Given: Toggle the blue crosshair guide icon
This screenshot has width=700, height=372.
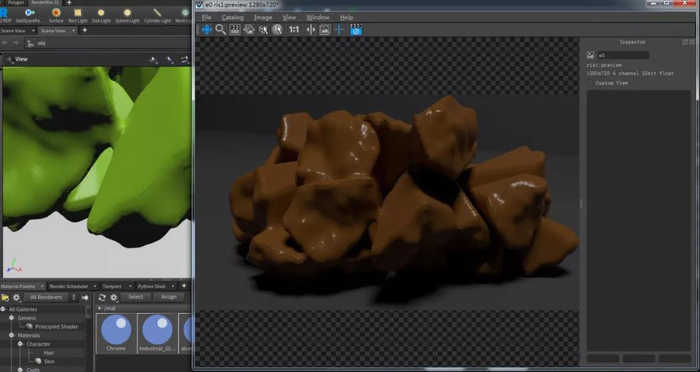Looking at the screenshot, I should [340, 29].
